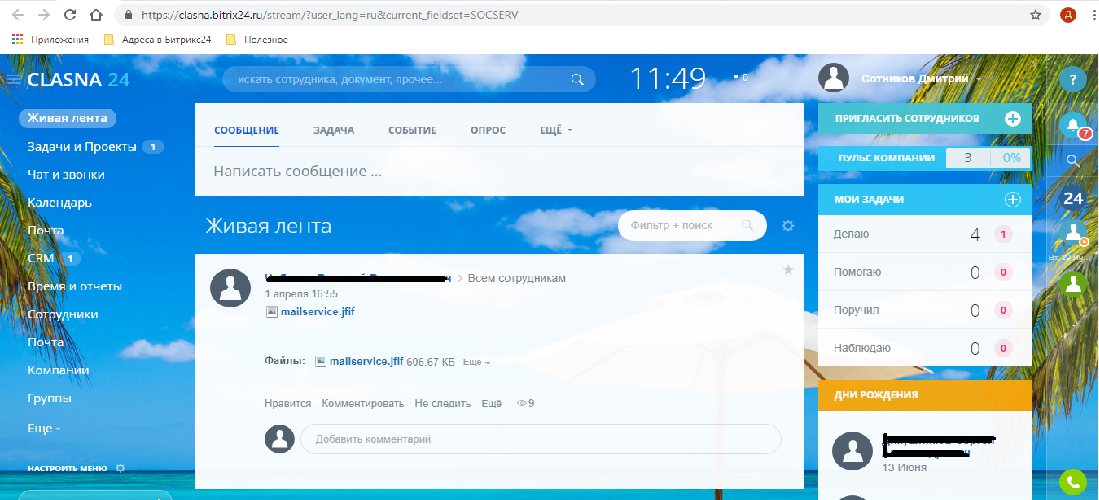The height and width of the screenshot is (500, 1099).
Task: Click the image icon before the mailservice.jfif link under the date
Action: tap(272, 312)
